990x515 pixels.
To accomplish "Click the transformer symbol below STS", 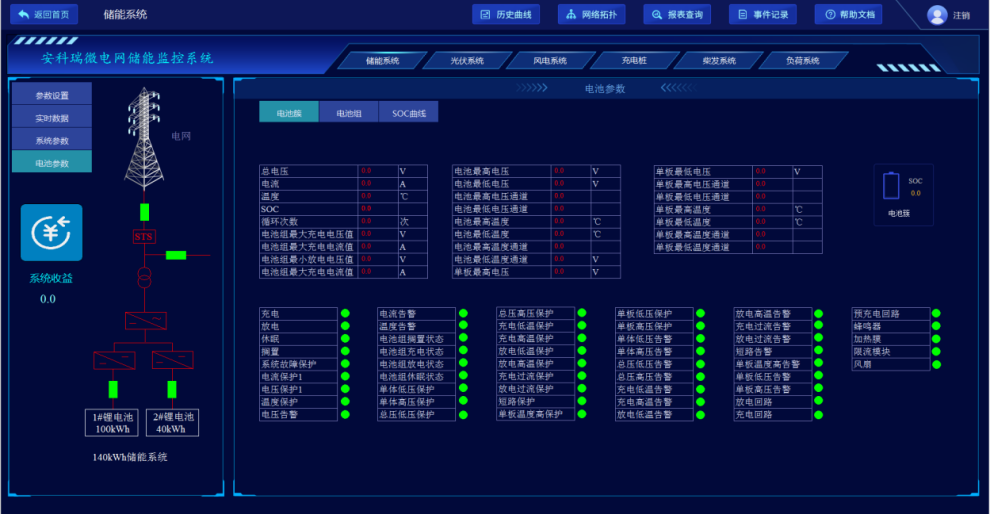I will coord(144,275).
